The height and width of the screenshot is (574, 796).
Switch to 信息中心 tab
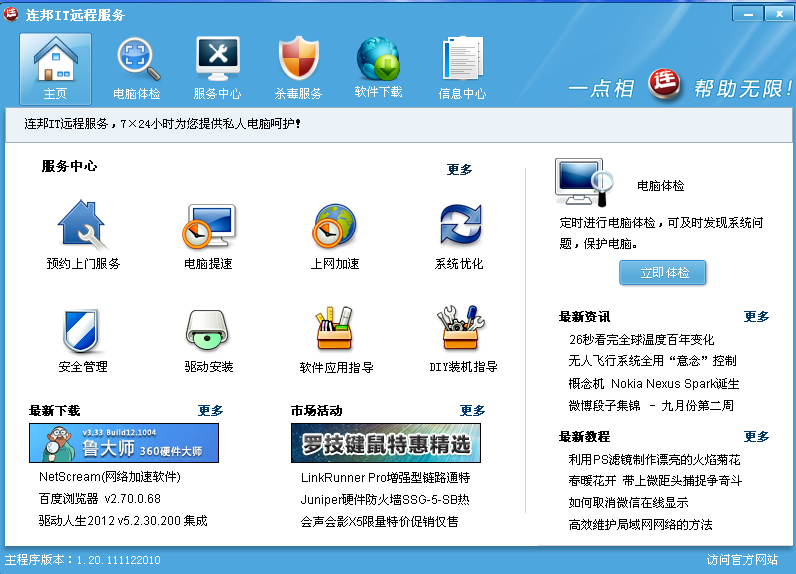coord(462,68)
